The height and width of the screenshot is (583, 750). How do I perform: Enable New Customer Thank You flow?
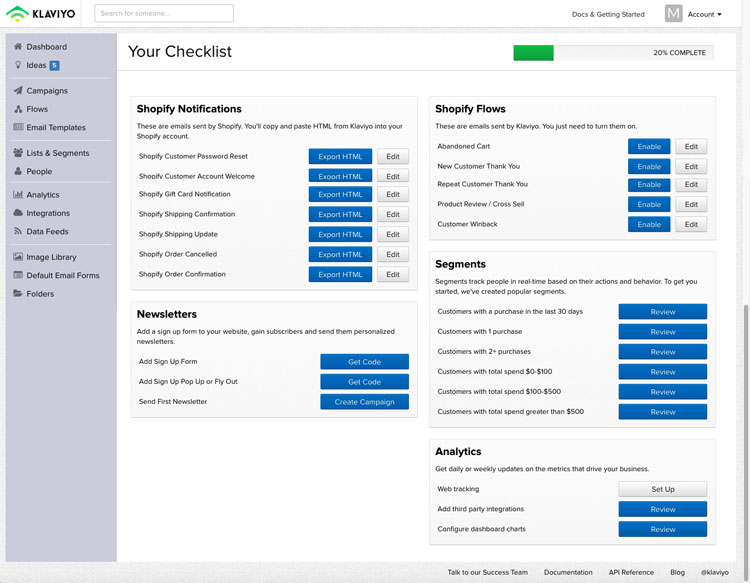coord(649,166)
